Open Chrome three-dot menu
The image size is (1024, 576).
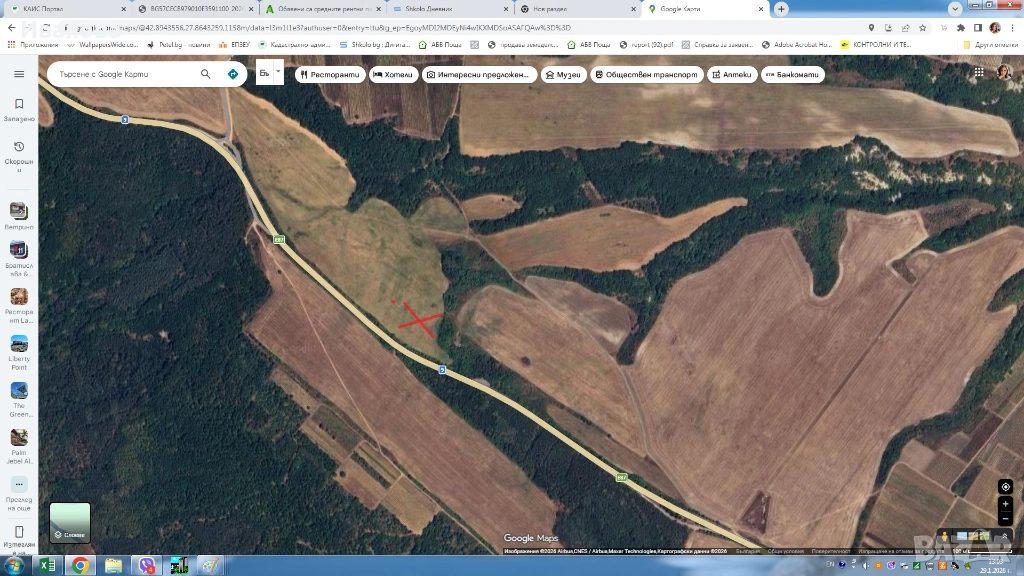pyautogui.click(x=1012, y=28)
